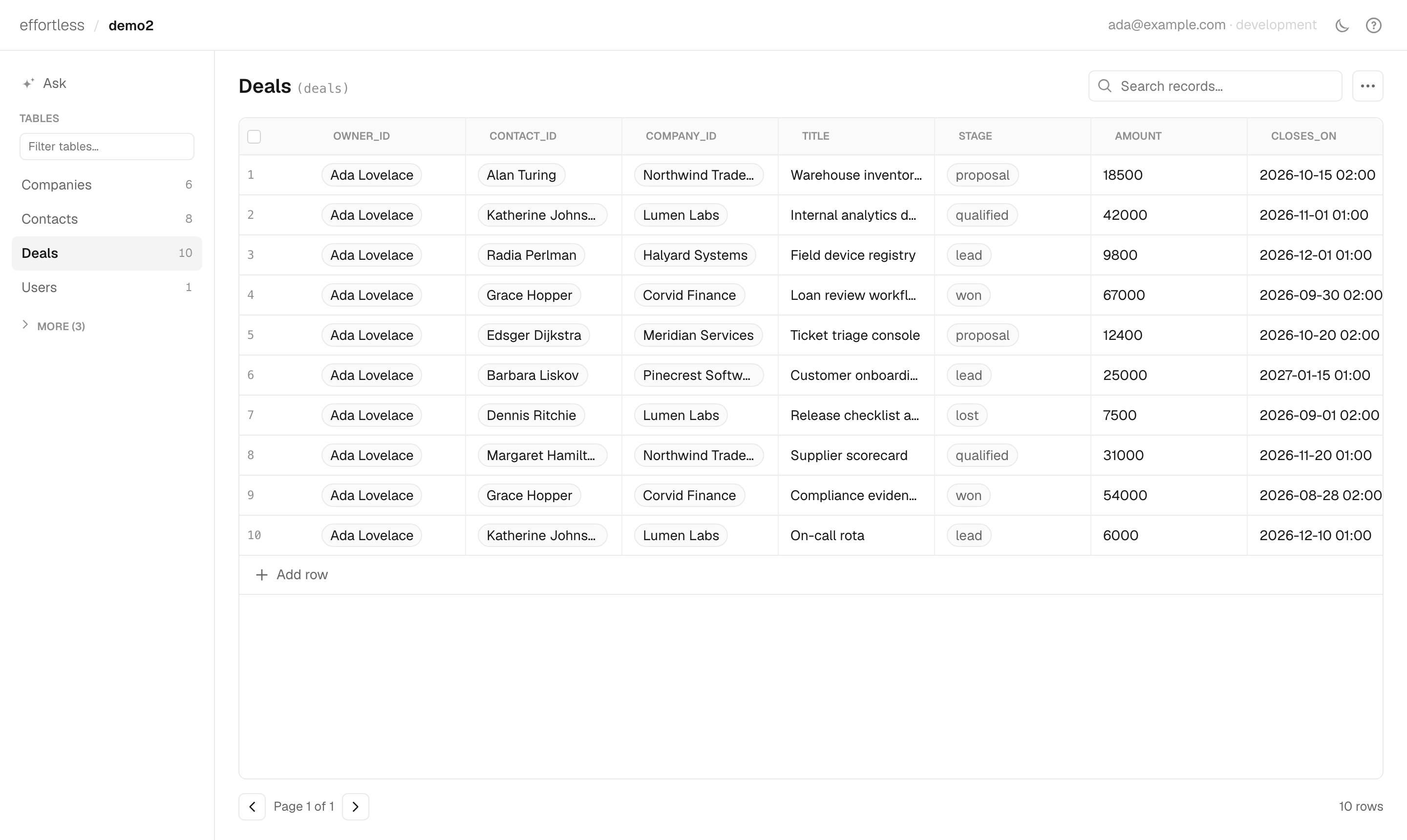Open the three-dots more options menu

coord(1367,86)
